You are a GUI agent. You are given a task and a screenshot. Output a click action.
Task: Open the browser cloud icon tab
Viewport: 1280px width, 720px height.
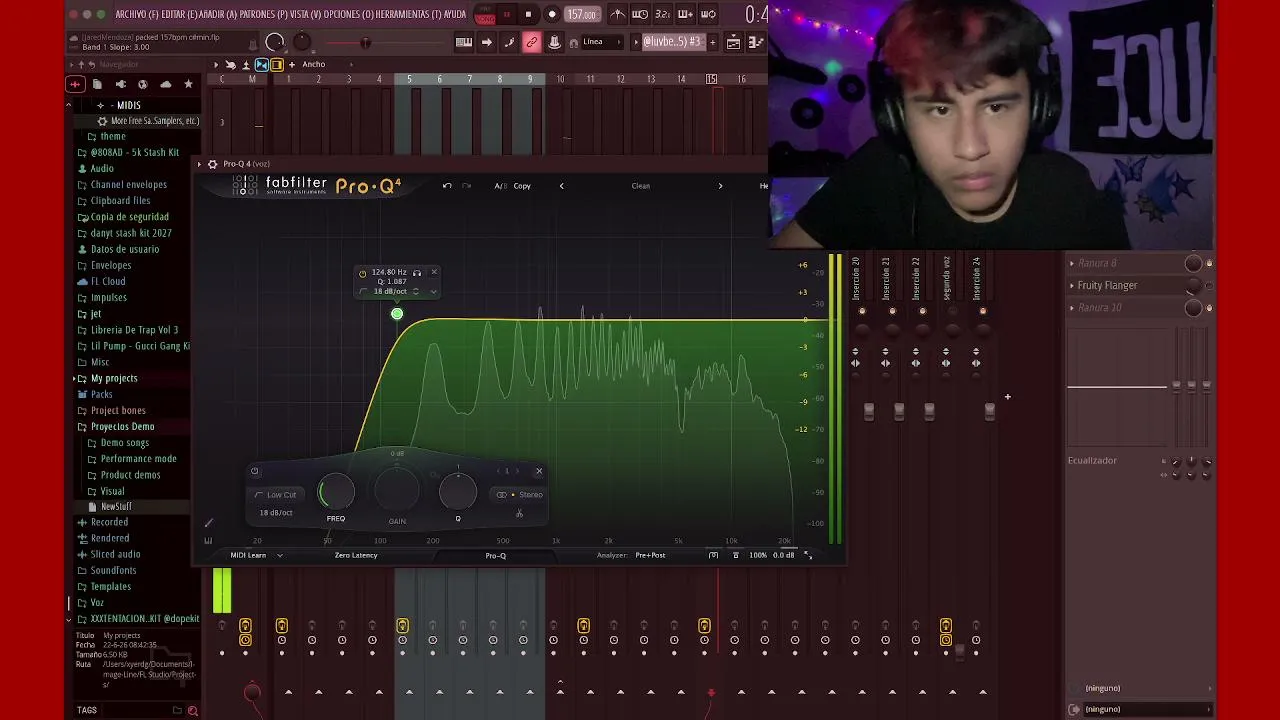(x=166, y=84)
